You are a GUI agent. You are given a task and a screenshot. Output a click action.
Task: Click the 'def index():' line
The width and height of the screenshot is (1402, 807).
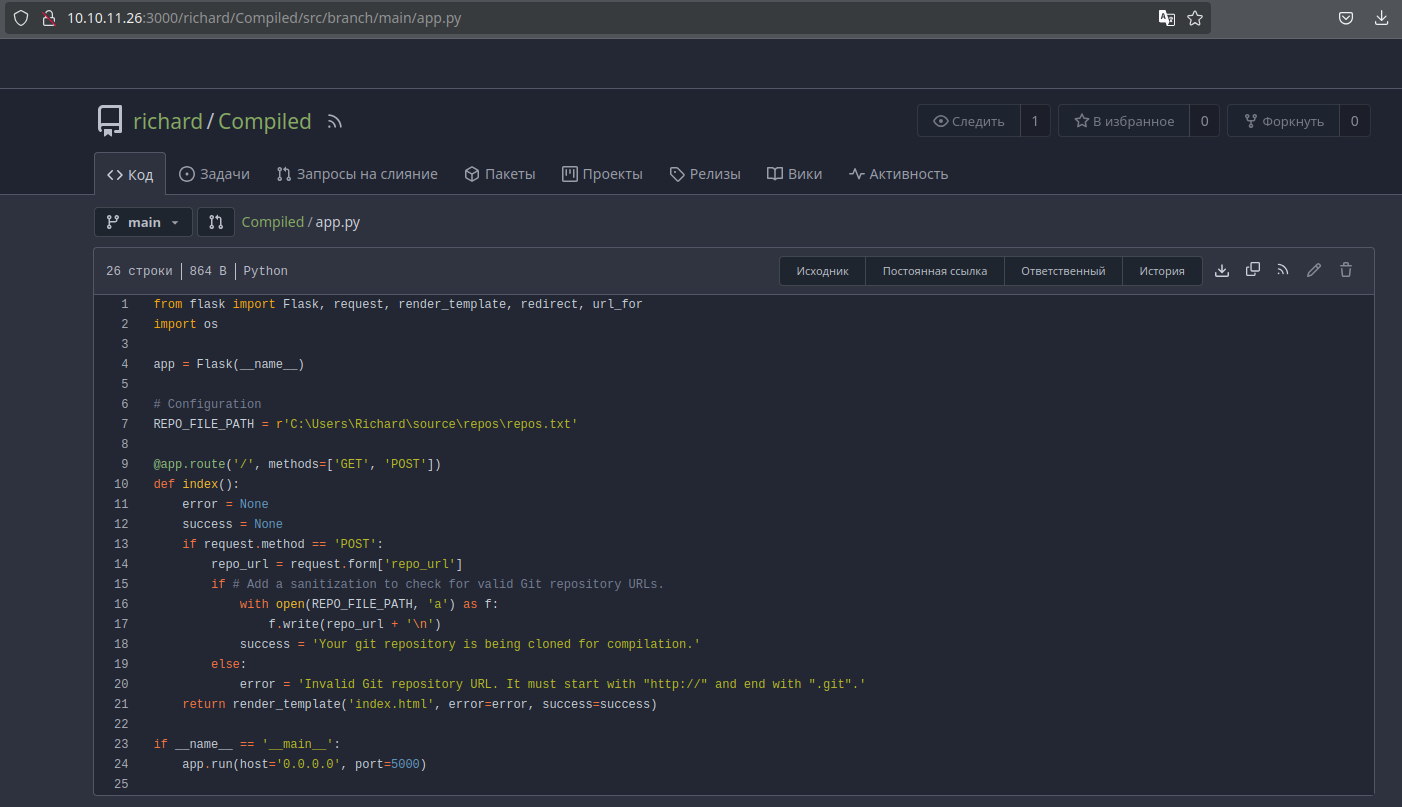[x=197, y=484]
